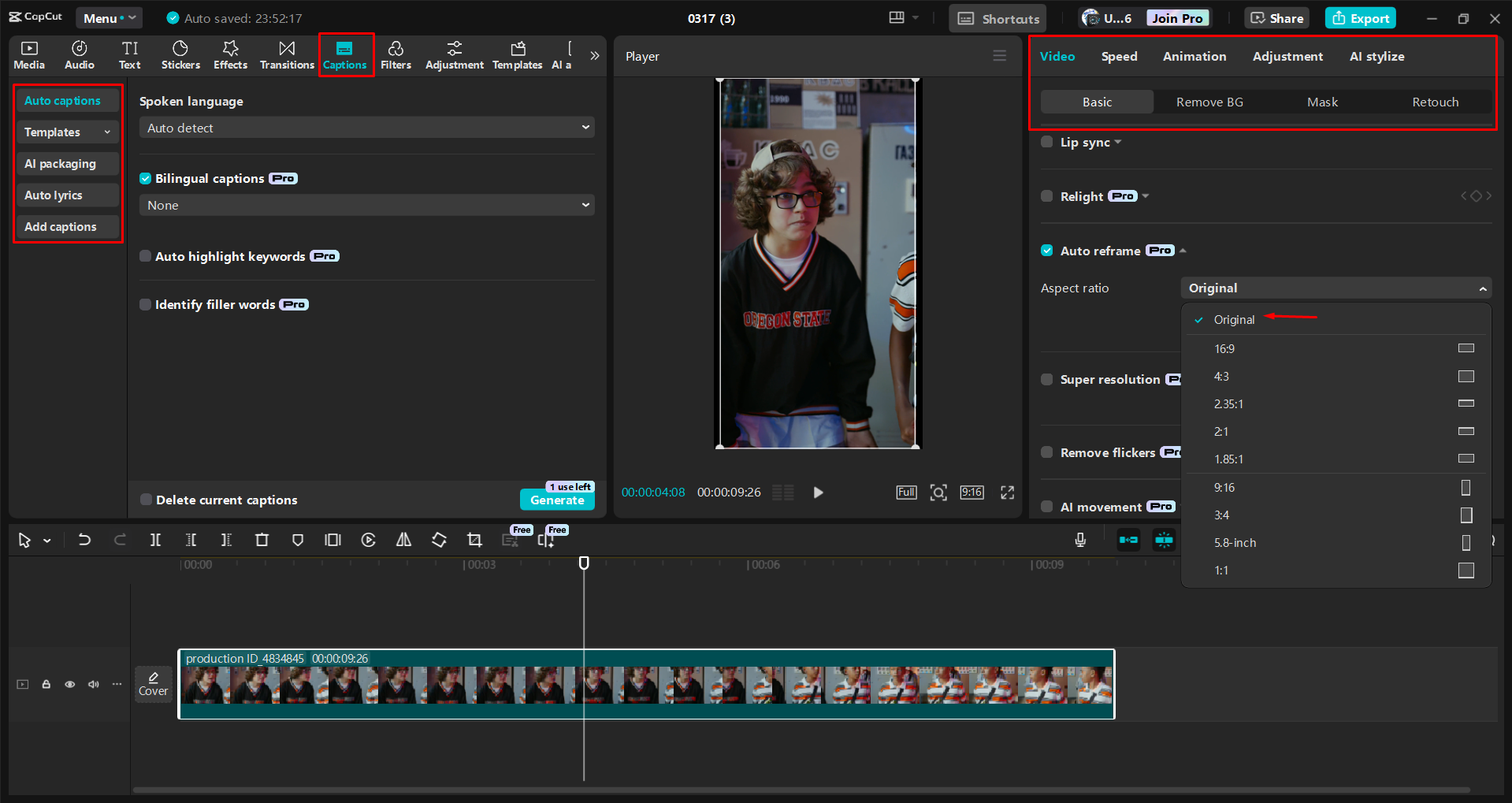
Task: Click the player fit-to-screen focus icon
Action: [938, 493]
